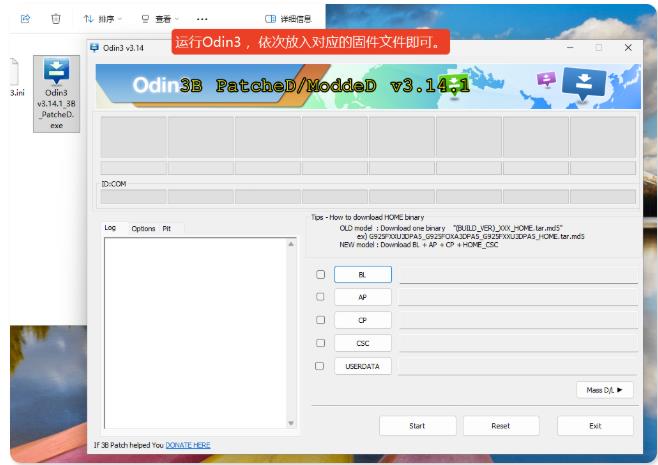Image resolution: width=658 pixels, height=465 pixels.
Task: Switch to the Pit tab
Action: (x=167, y=229)
